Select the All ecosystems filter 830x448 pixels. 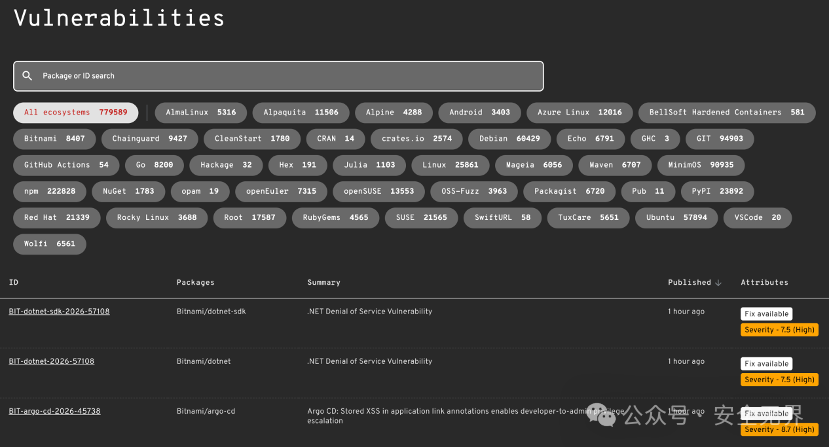(76, 112)
